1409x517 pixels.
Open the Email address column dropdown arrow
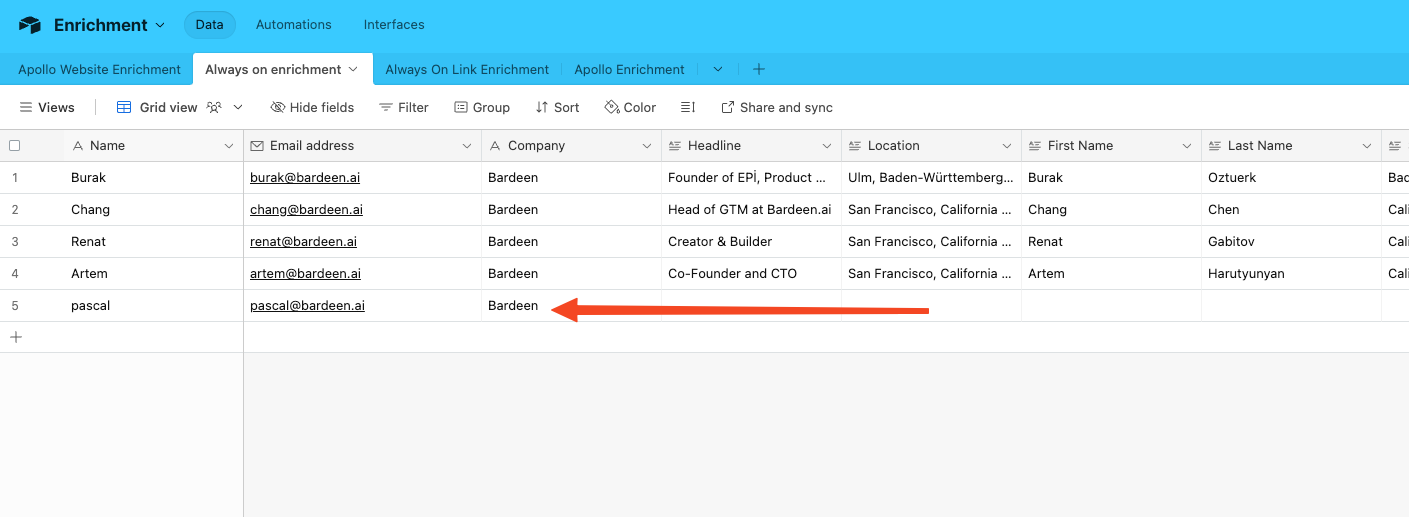467,146
